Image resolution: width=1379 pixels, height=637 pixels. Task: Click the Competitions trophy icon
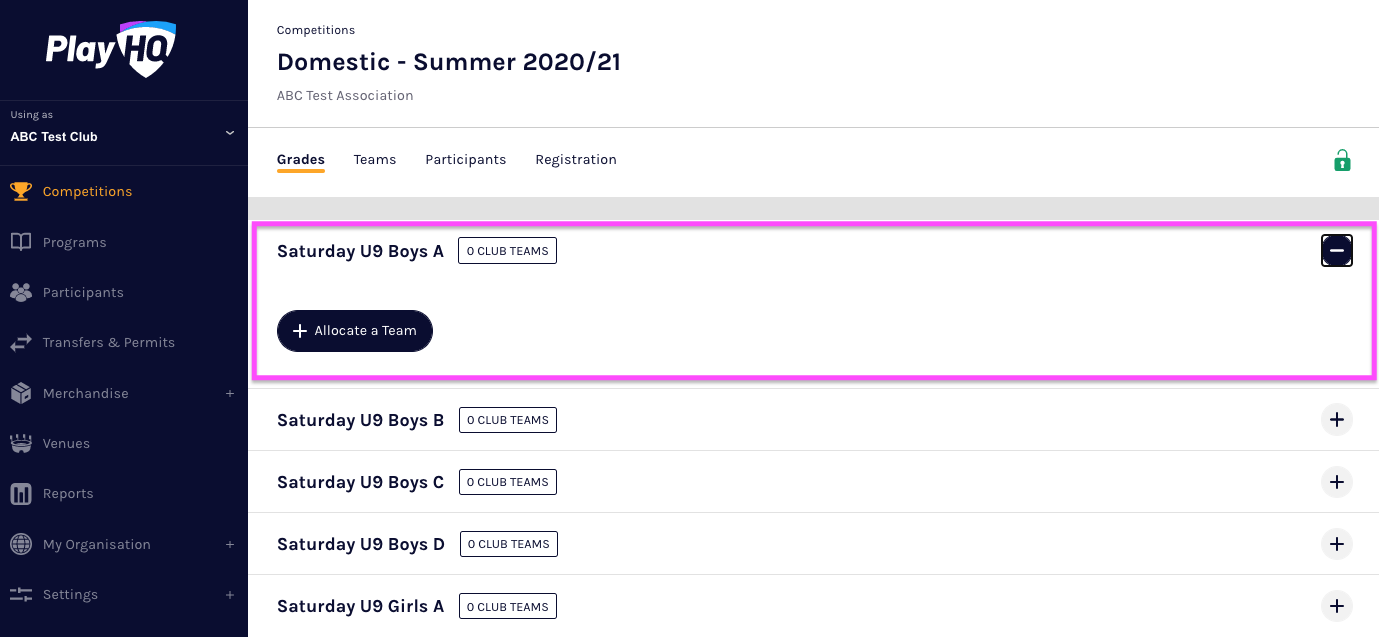pos(21,191)
